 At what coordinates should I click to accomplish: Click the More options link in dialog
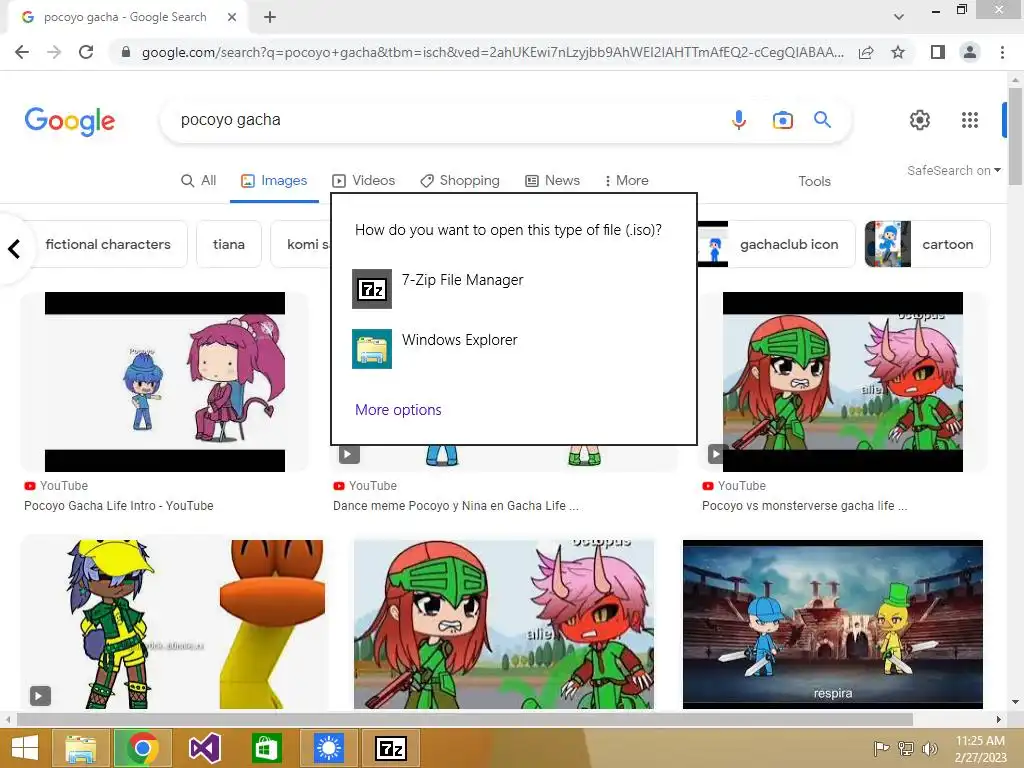pyautogui.click(x=398, y=410)
